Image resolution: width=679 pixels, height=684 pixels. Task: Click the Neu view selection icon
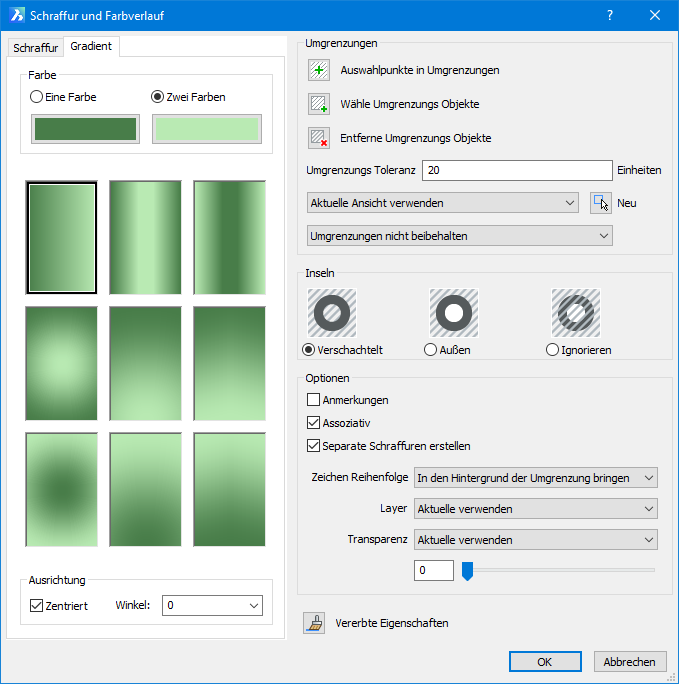coord(600,203)
